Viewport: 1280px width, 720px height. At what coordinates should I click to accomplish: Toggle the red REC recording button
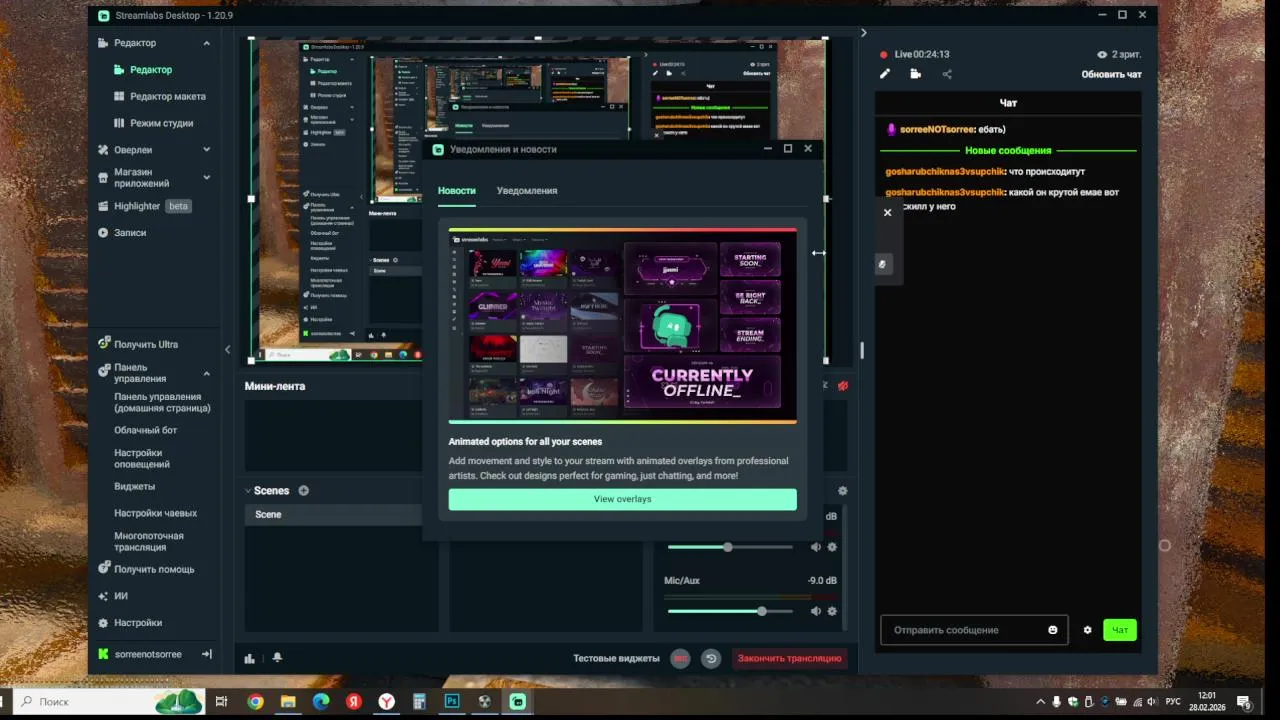tap(681, 658)
